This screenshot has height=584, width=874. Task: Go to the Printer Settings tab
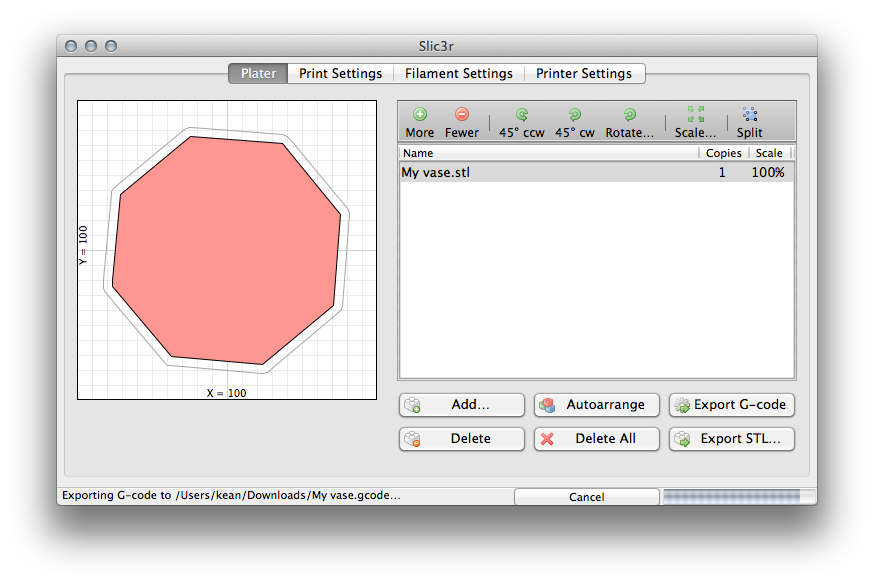[584, 73]
